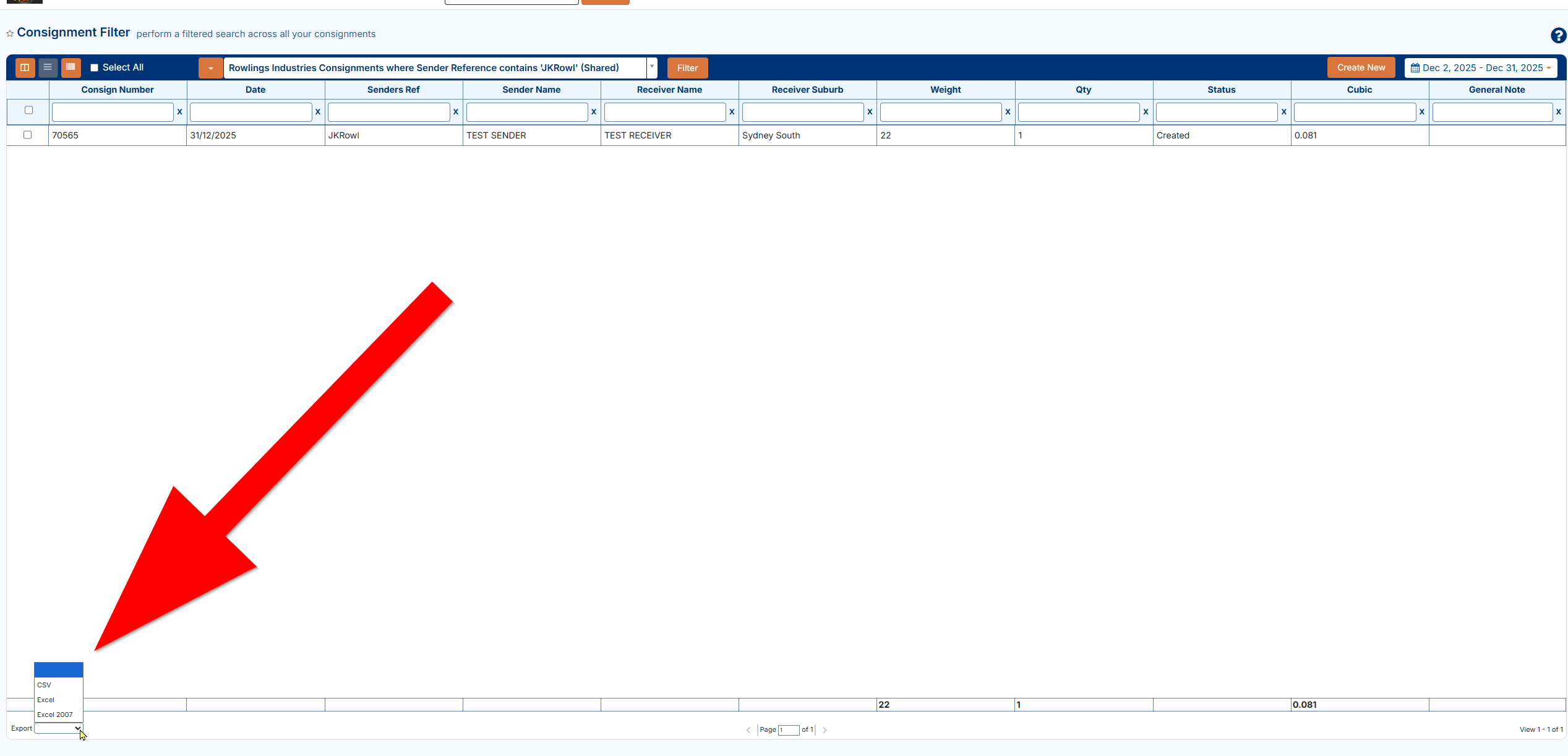
Task: Click the barcode view icon
Action: click(71, 67)
